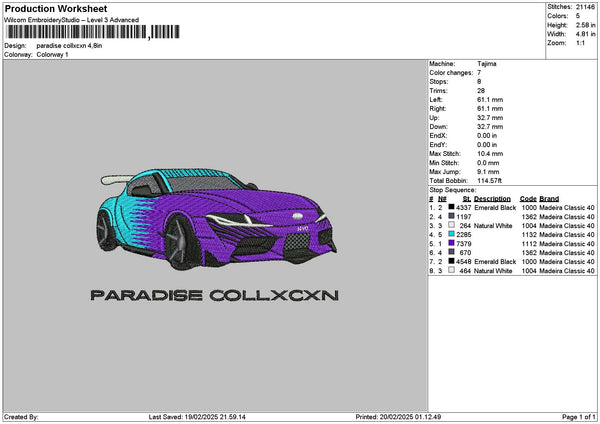Select the Height value 2.58 in

(585, 25)
